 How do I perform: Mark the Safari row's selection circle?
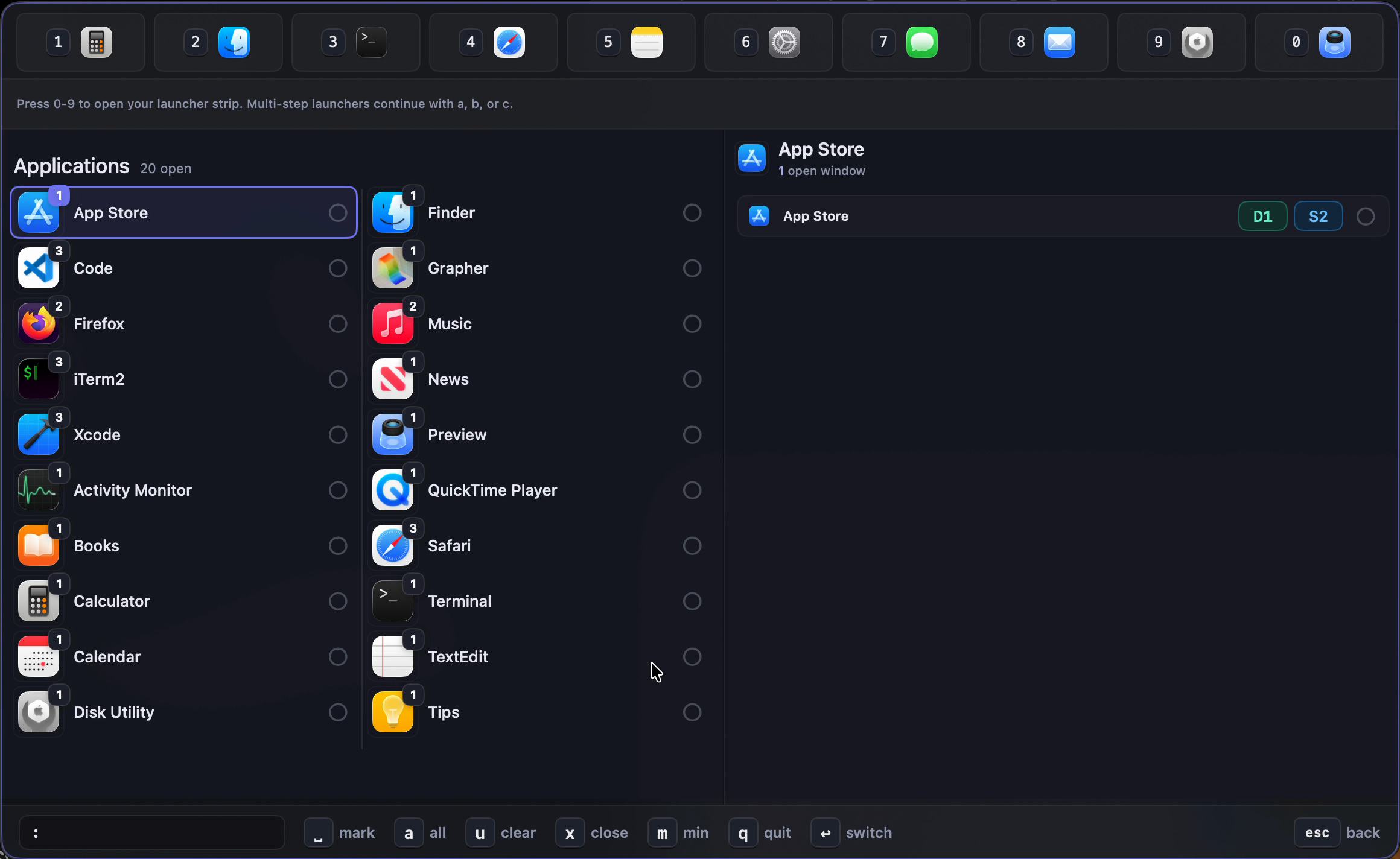[692, 546]
